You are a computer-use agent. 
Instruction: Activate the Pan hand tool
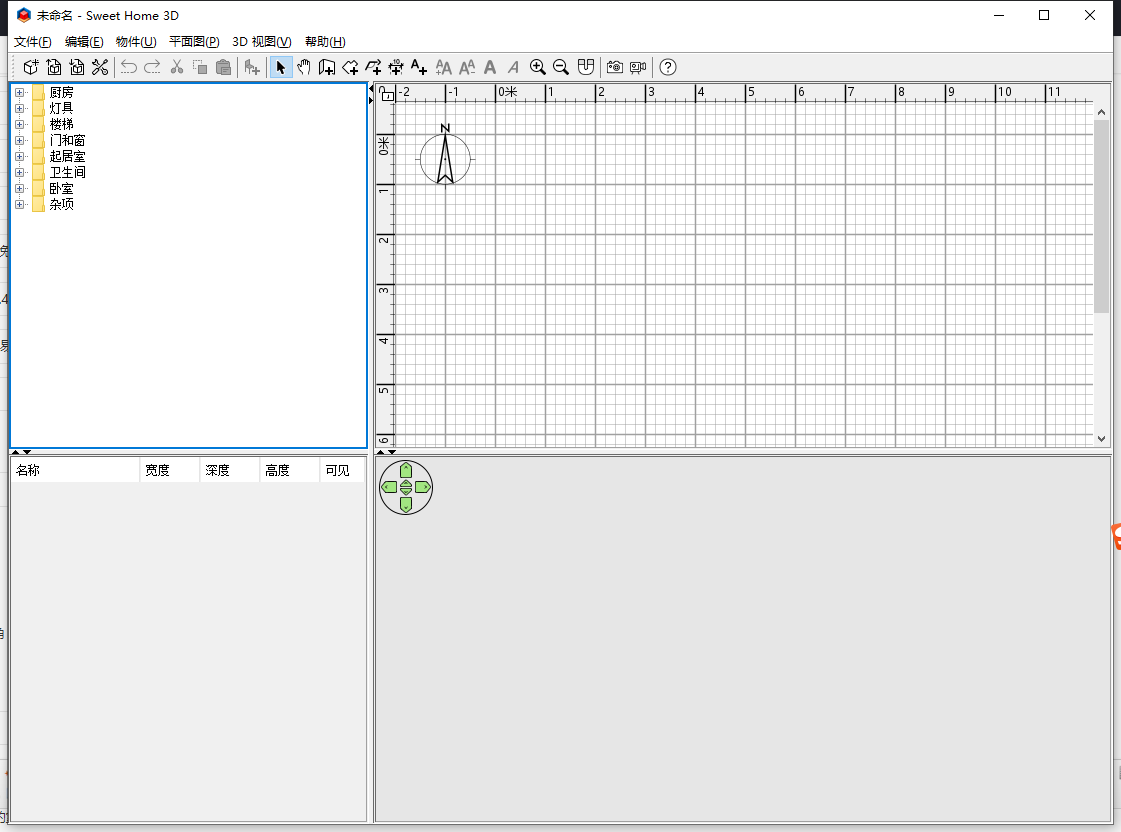click(304, 67)
